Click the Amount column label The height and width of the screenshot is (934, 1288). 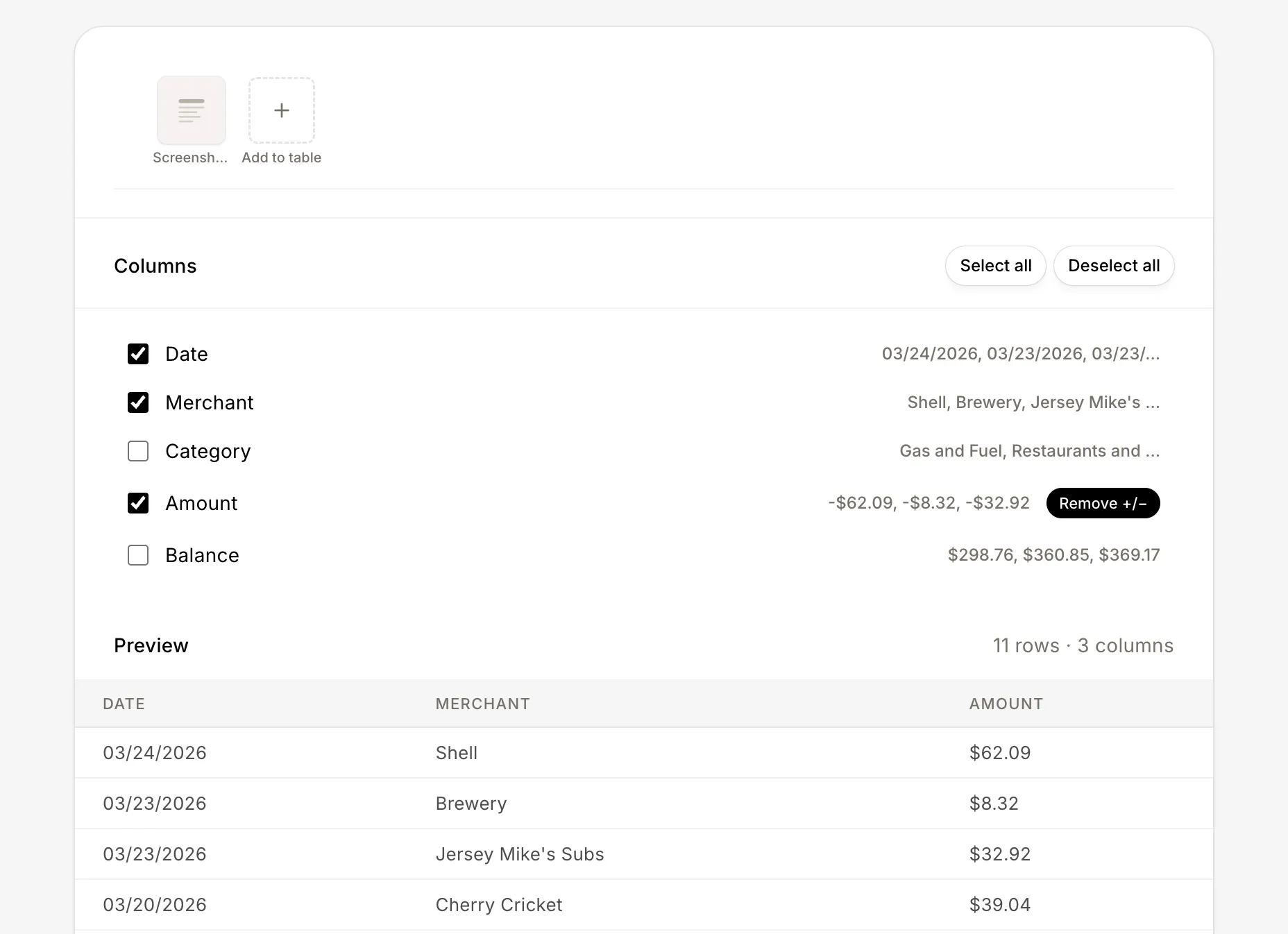(x=201, y=503)
